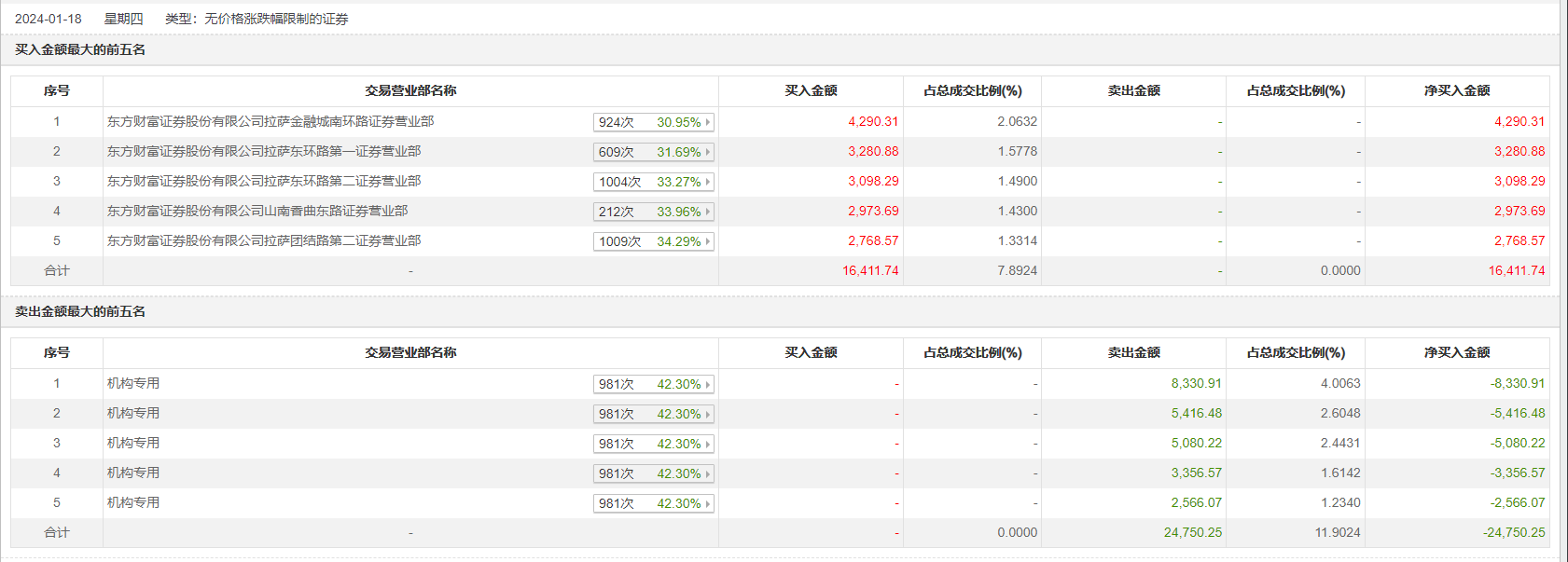
Task: Click the total ratio 7.8924
Action: coord(1017,270)
